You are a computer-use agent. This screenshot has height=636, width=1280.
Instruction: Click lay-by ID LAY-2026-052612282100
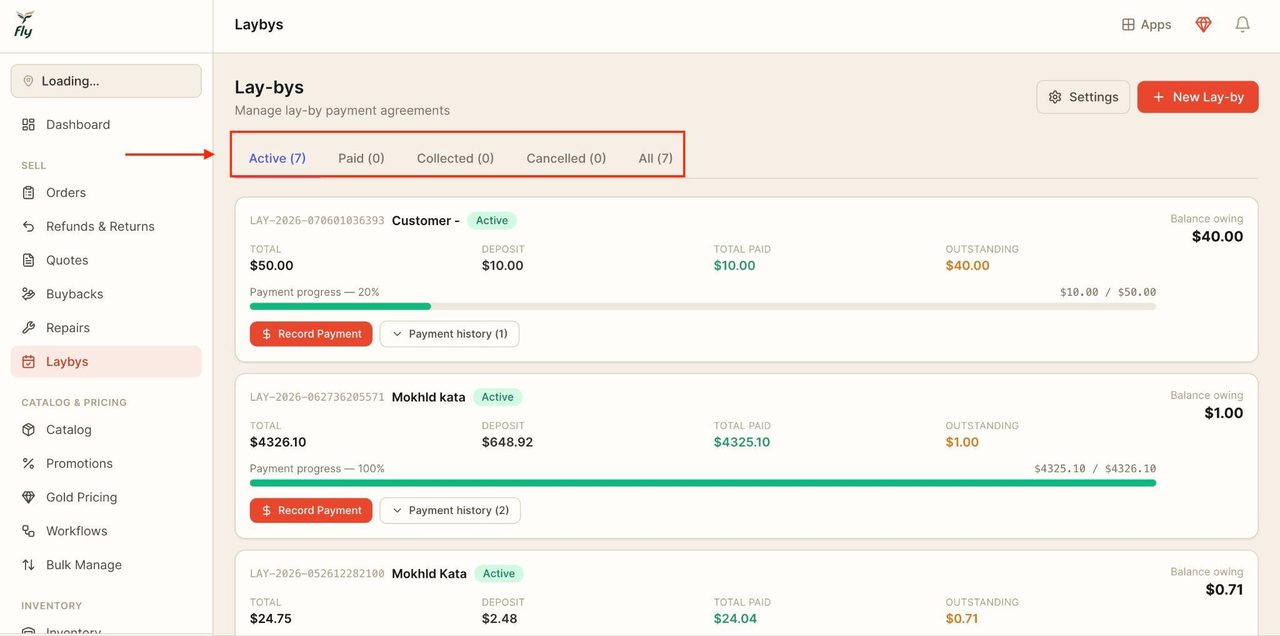[x=317, y=574]
